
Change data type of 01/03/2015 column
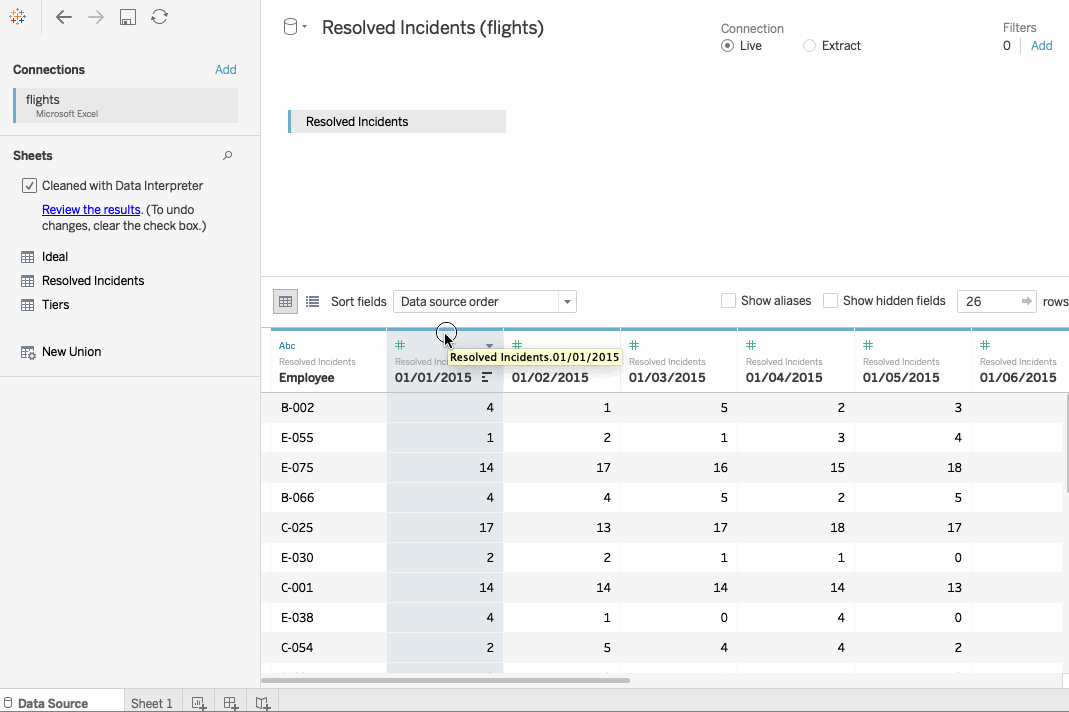[634, 345]
